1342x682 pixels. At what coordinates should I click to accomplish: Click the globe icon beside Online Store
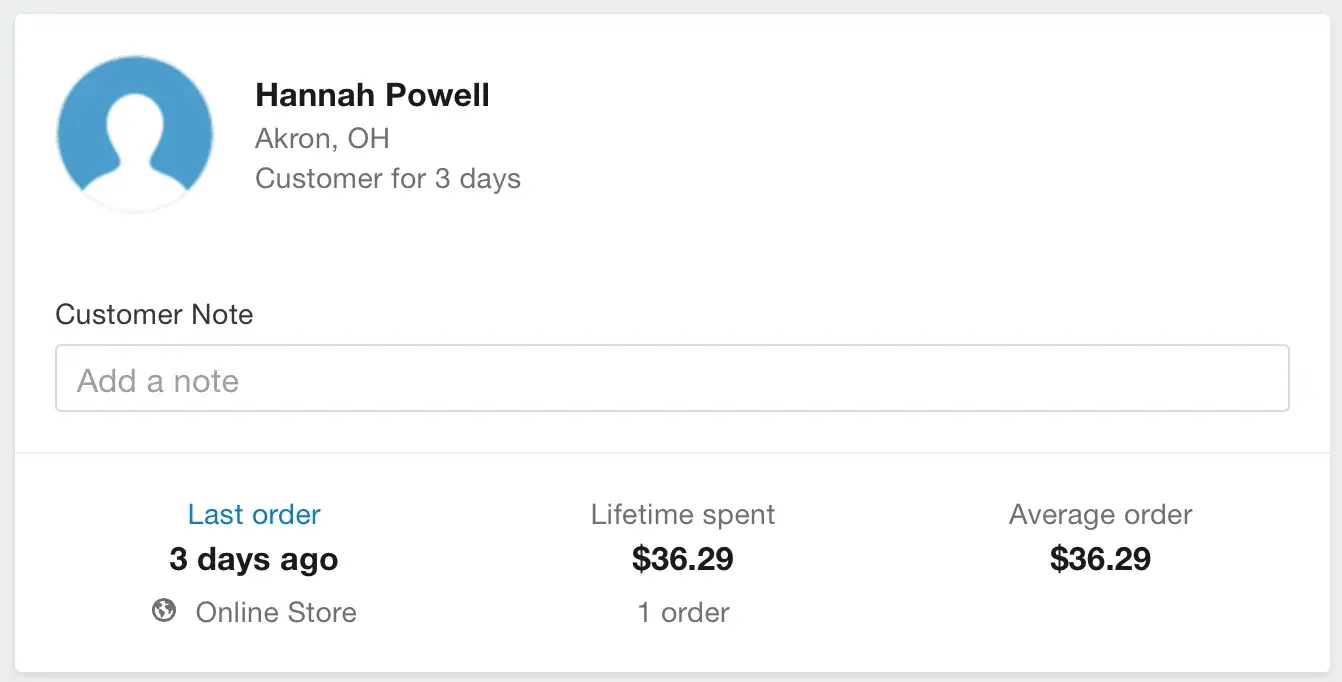(x=164, y=610)
